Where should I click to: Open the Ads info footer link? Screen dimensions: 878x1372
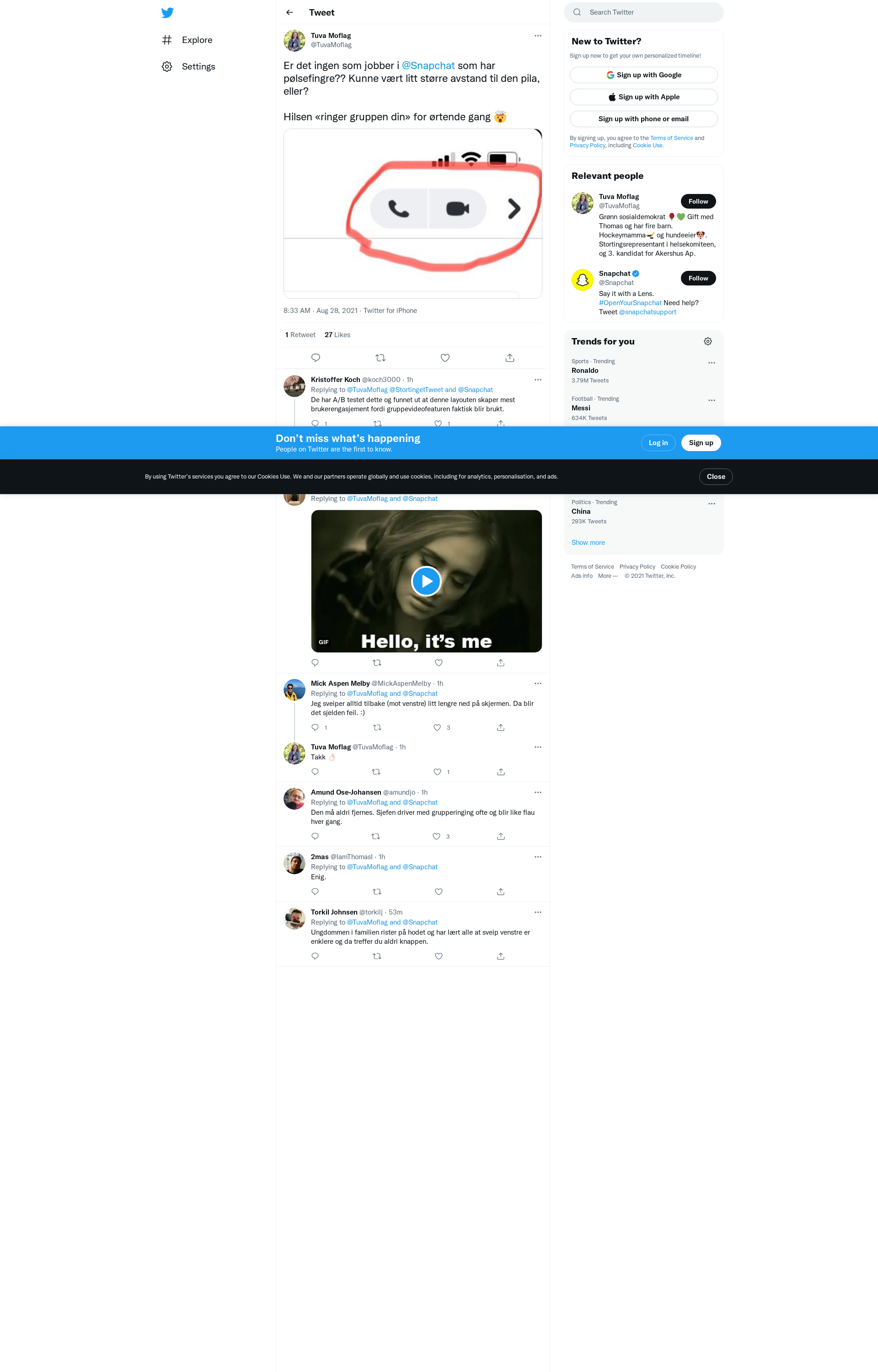pos(582,576)
